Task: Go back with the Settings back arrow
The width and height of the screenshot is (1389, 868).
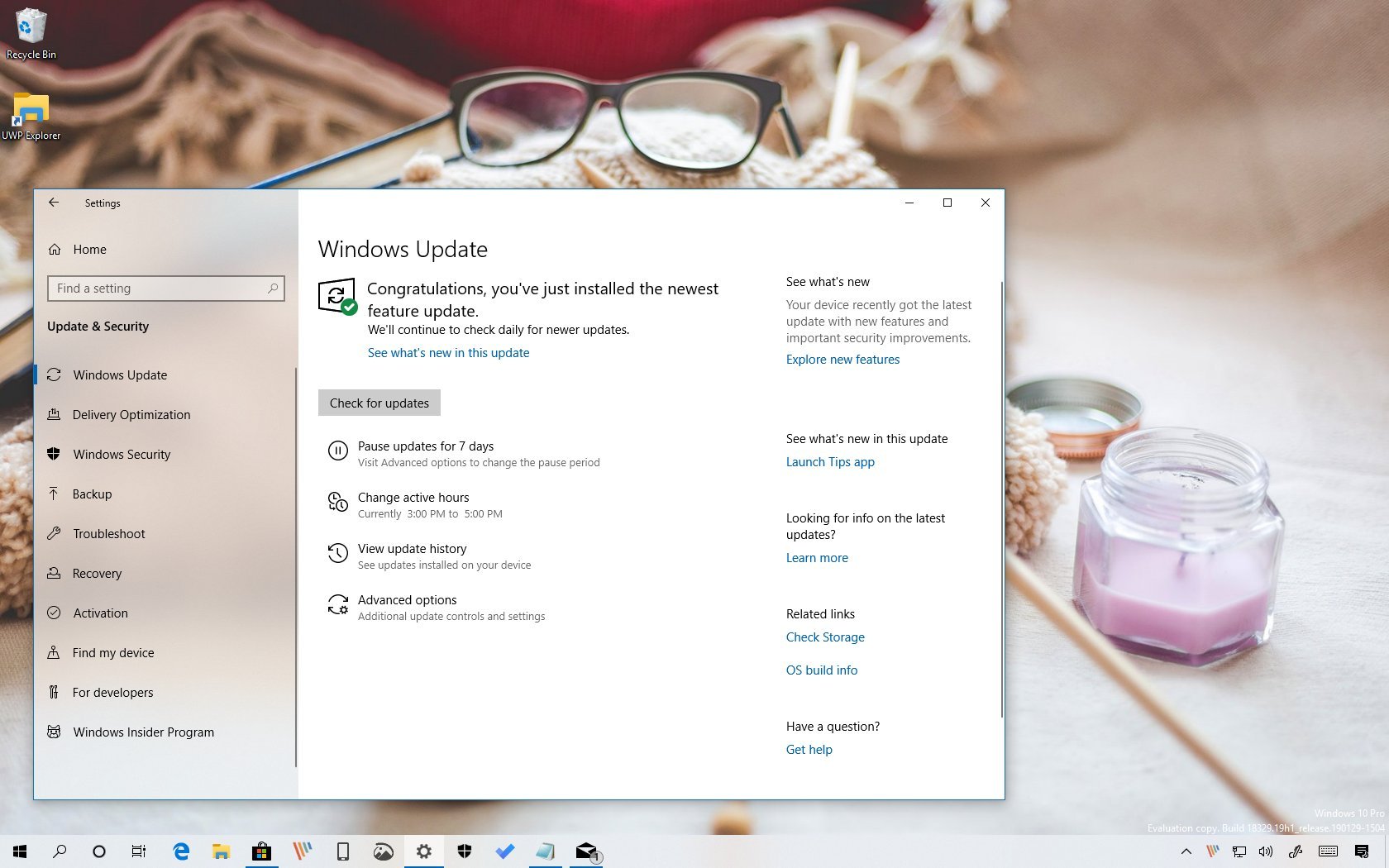Action: coord(54,203)
